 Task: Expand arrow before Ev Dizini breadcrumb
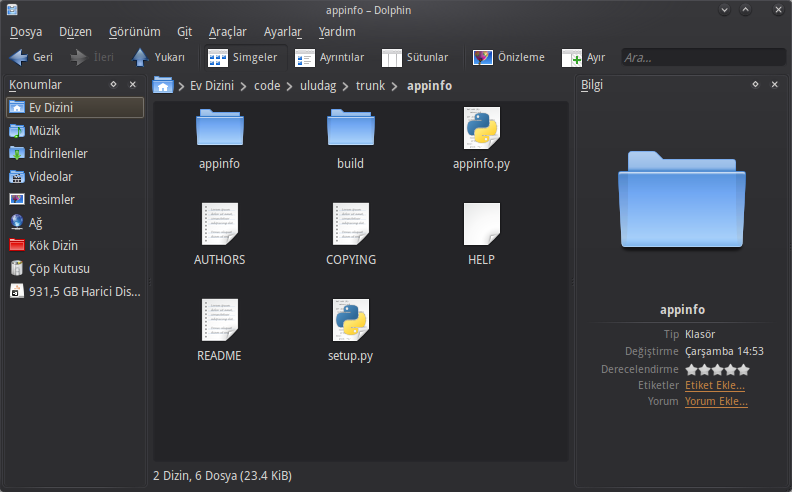(181, 87)
